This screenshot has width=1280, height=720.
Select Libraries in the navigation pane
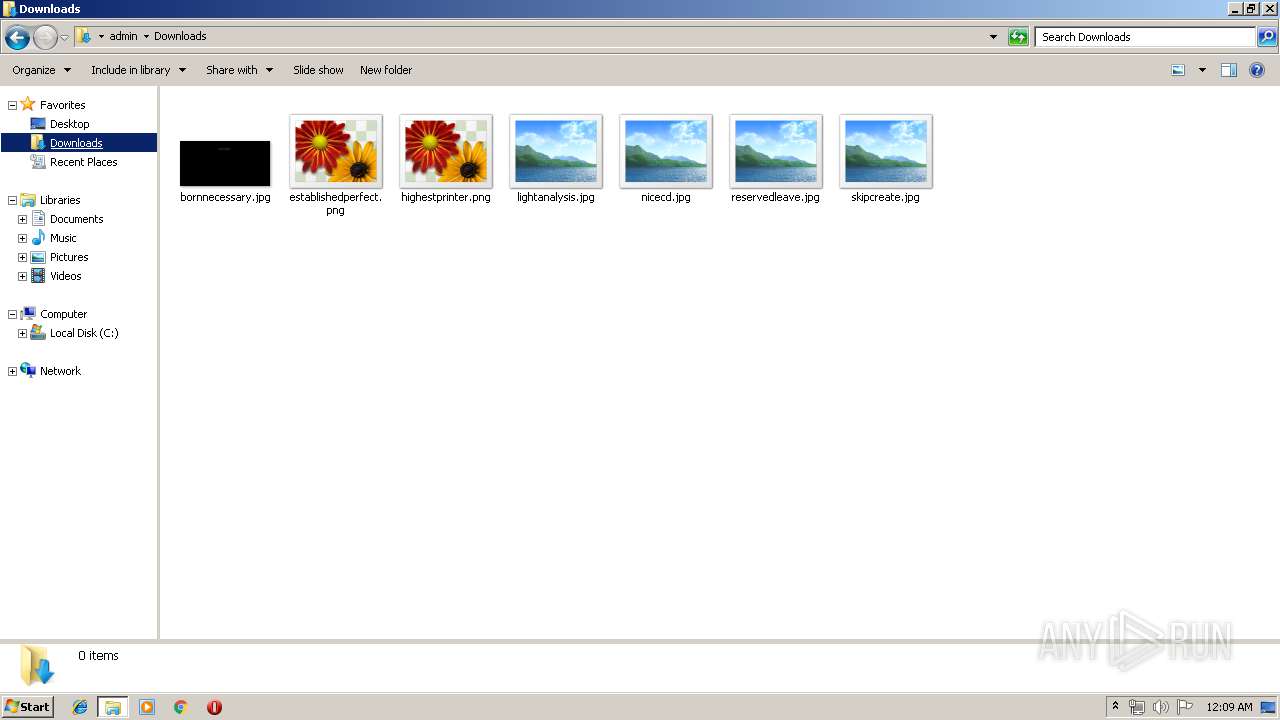coord(60,200)
